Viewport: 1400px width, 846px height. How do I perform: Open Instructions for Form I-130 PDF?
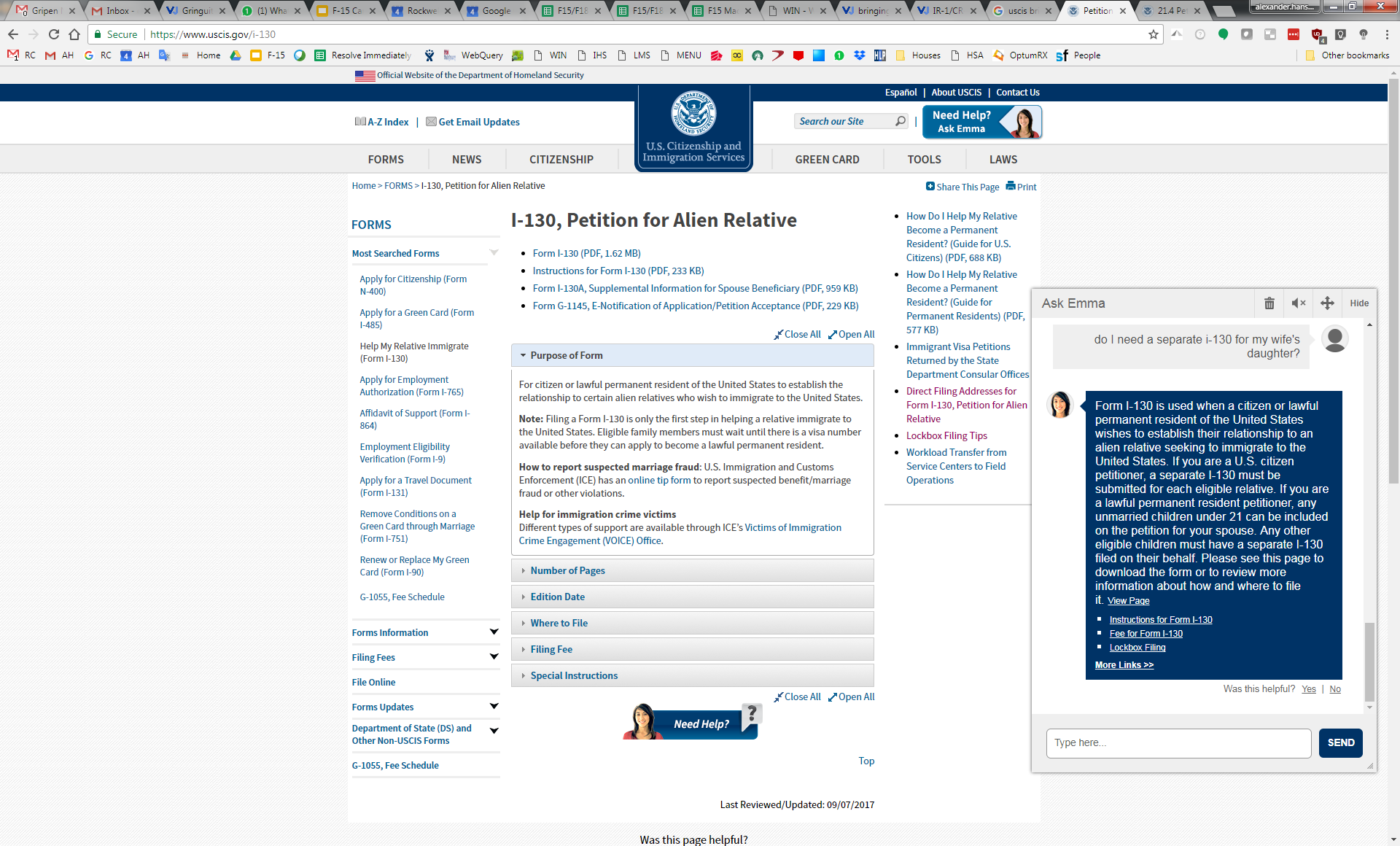click(x=618, y=271)
